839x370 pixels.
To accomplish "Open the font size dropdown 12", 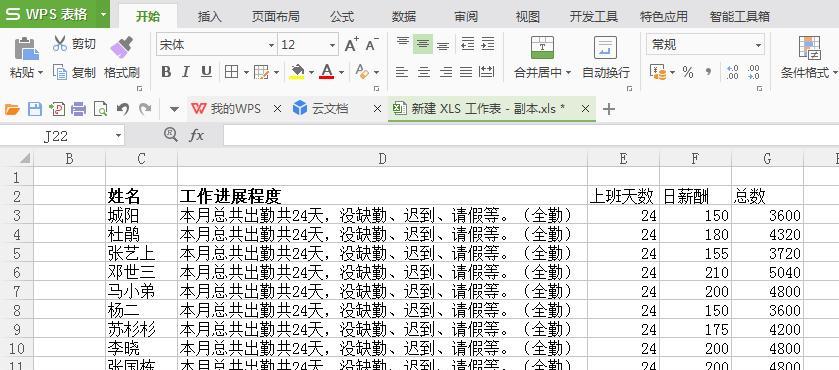I will pos(333,45).
